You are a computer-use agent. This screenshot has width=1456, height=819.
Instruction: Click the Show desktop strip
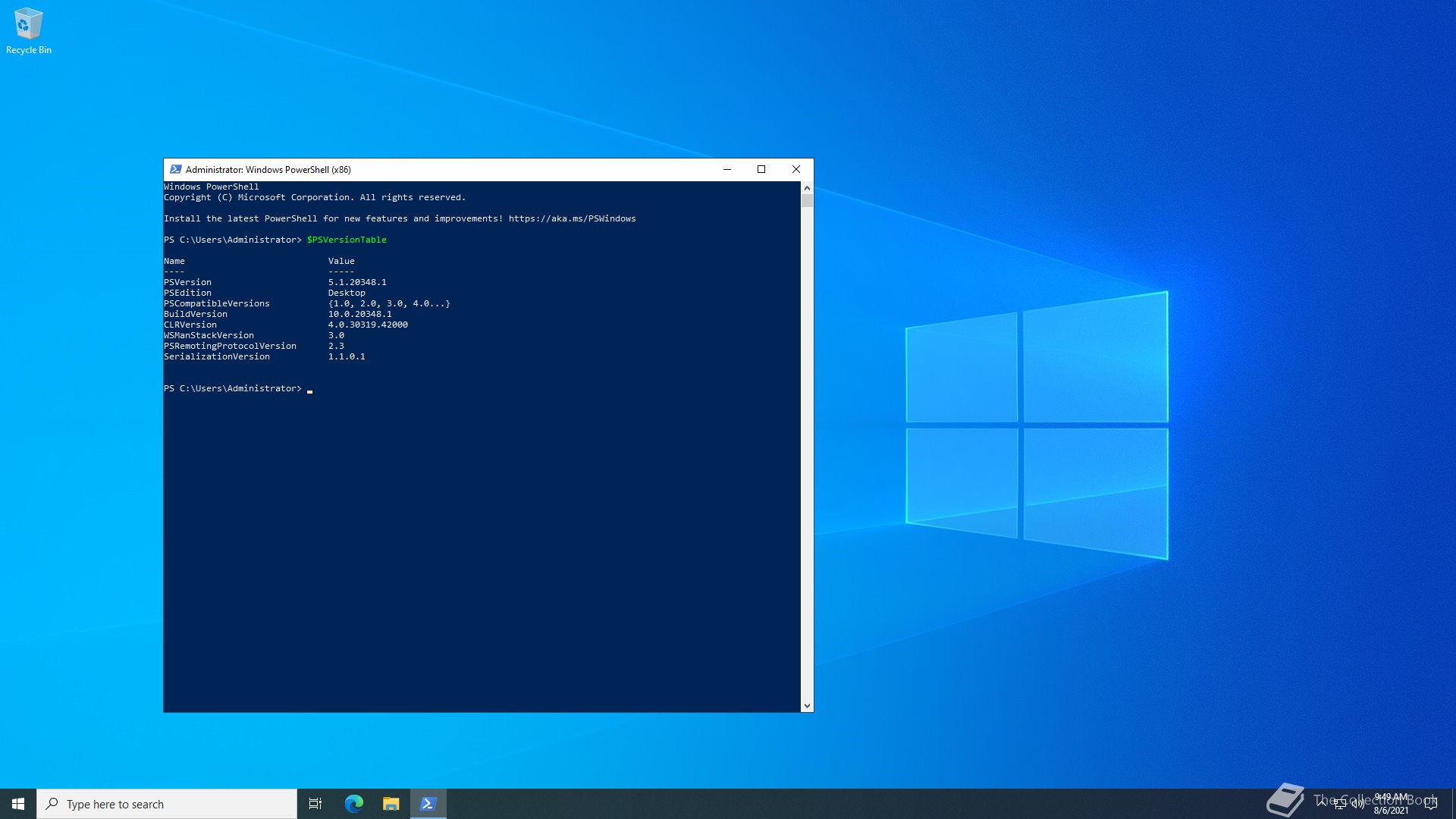tap(1453, 804)
